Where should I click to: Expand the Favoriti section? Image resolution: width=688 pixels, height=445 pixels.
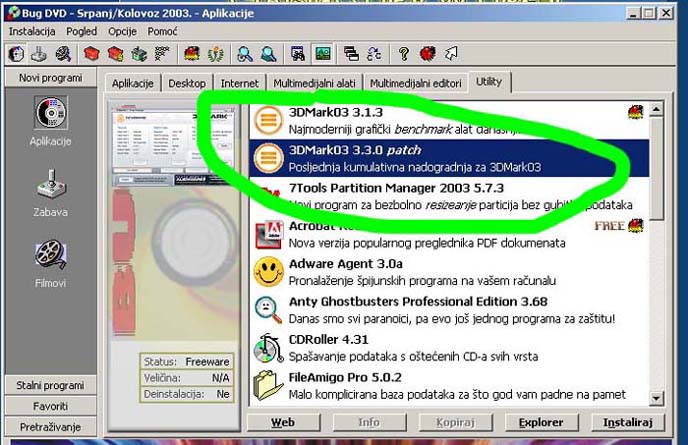50,406
